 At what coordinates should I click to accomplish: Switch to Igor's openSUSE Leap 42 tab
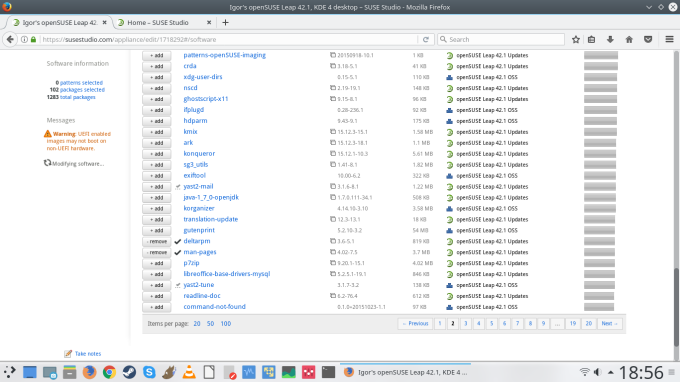(x=60, y=23)
